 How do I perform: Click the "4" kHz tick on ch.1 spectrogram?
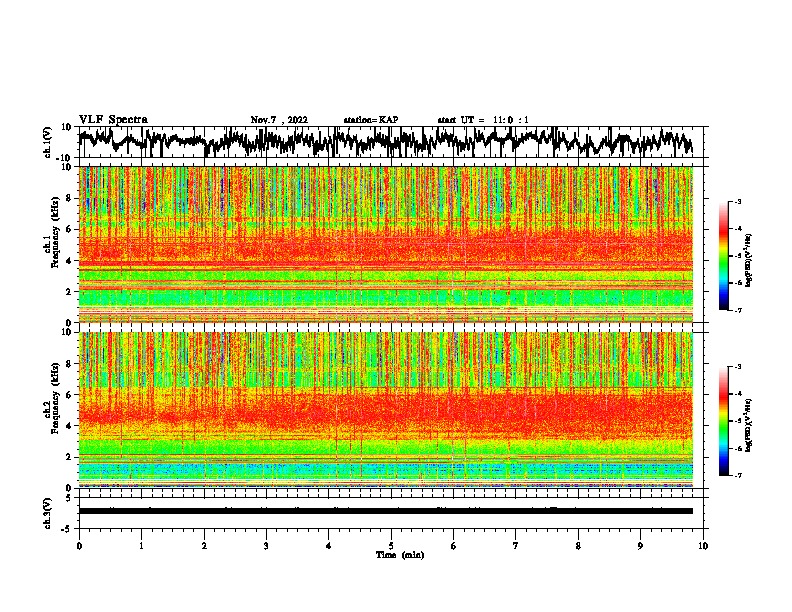click(69, 261)
